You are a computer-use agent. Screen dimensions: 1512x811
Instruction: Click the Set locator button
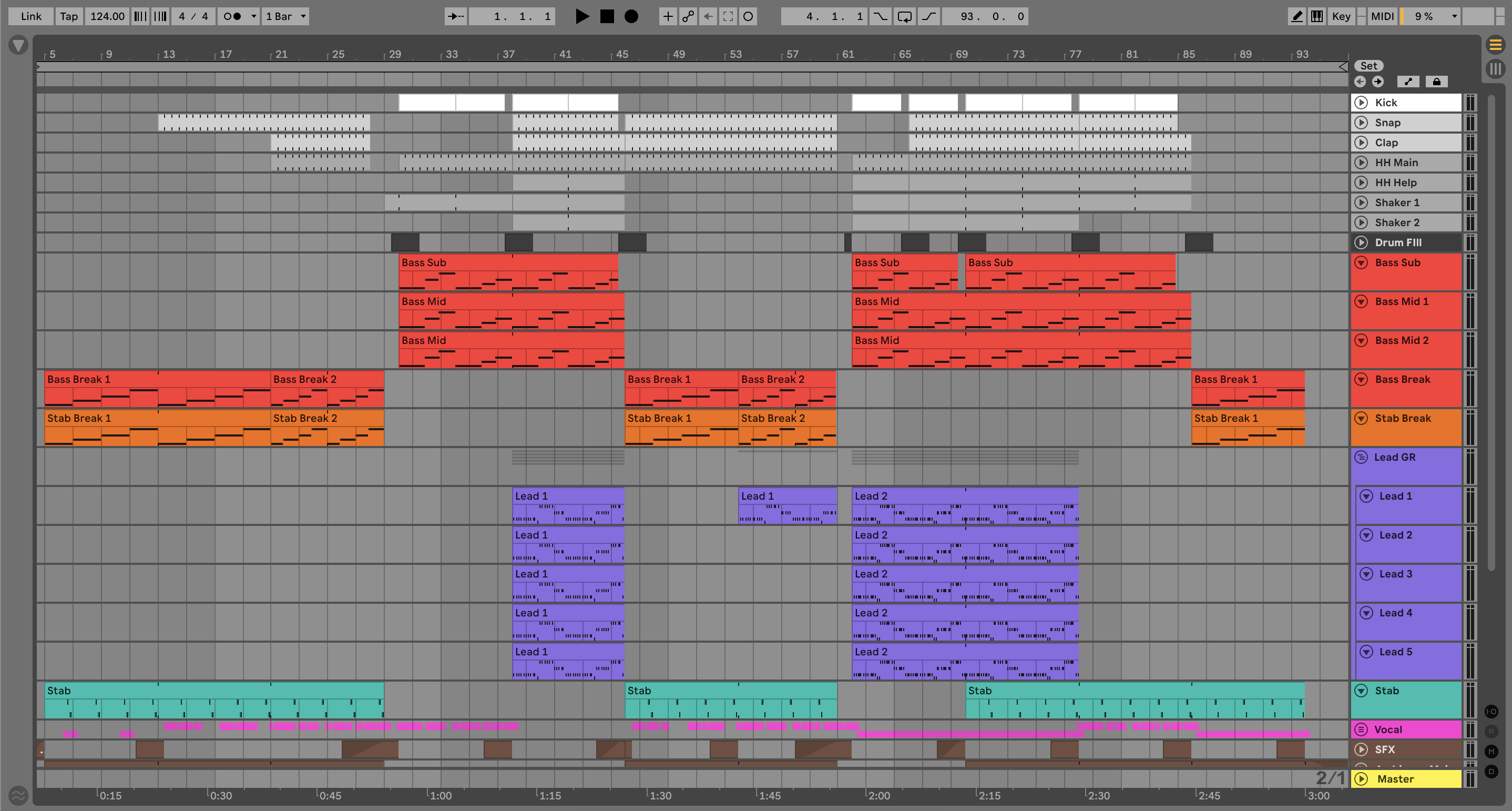(x=1368, y=66)
